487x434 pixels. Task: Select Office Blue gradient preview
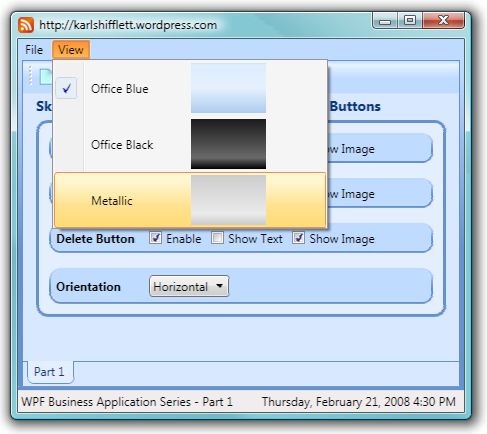(x=228, y=88)
